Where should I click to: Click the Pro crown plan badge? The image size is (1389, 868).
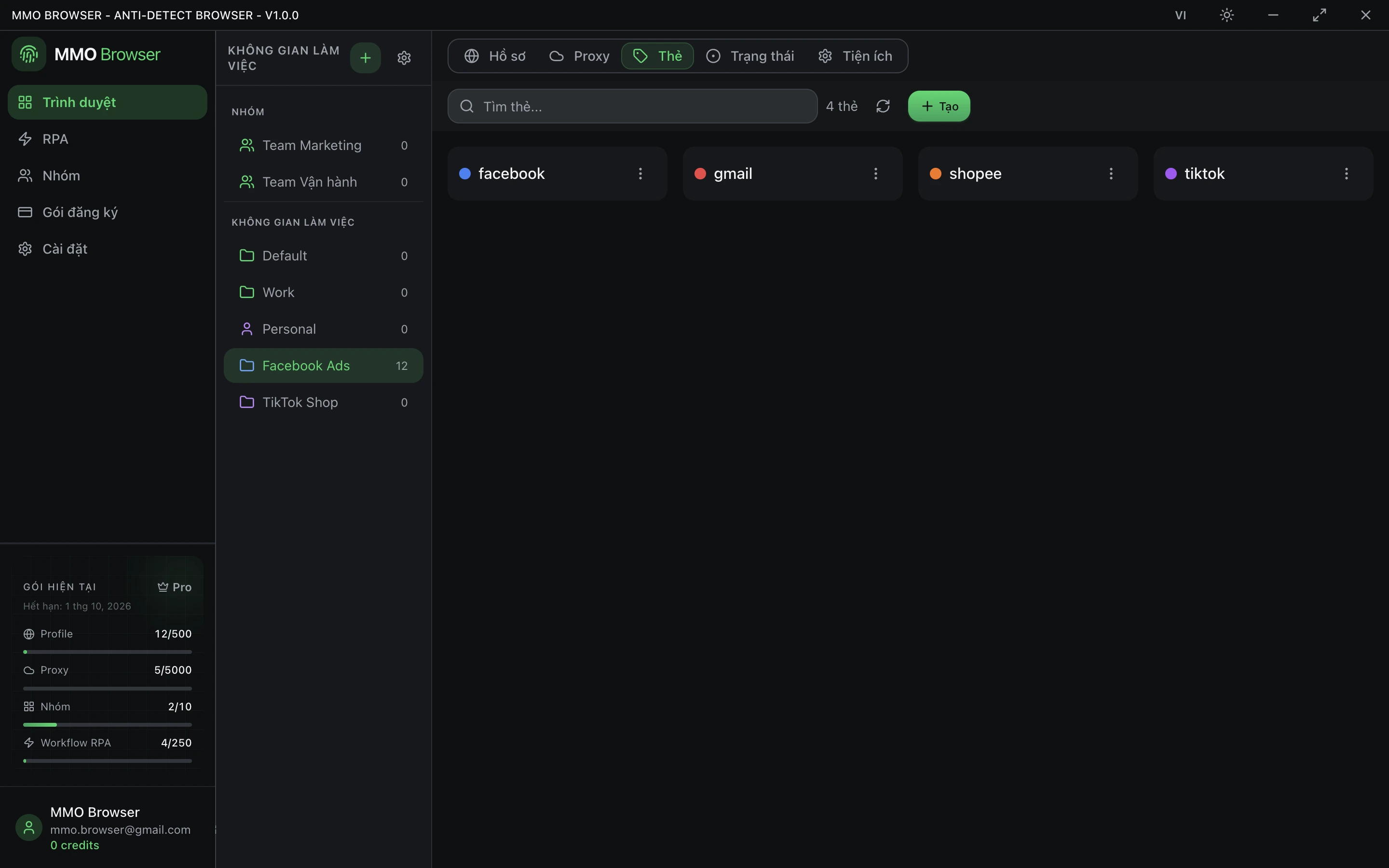175,587
